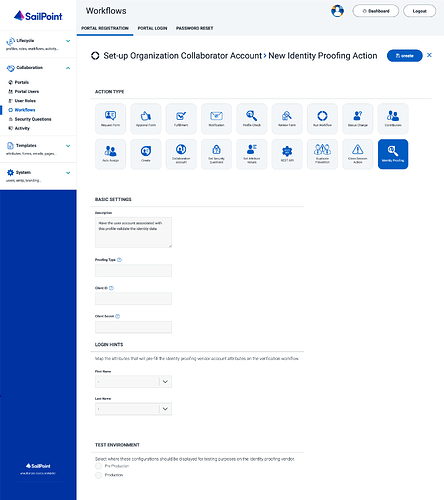Open the Dashboard button in header

pyautogui.click(x=376, y=11)
